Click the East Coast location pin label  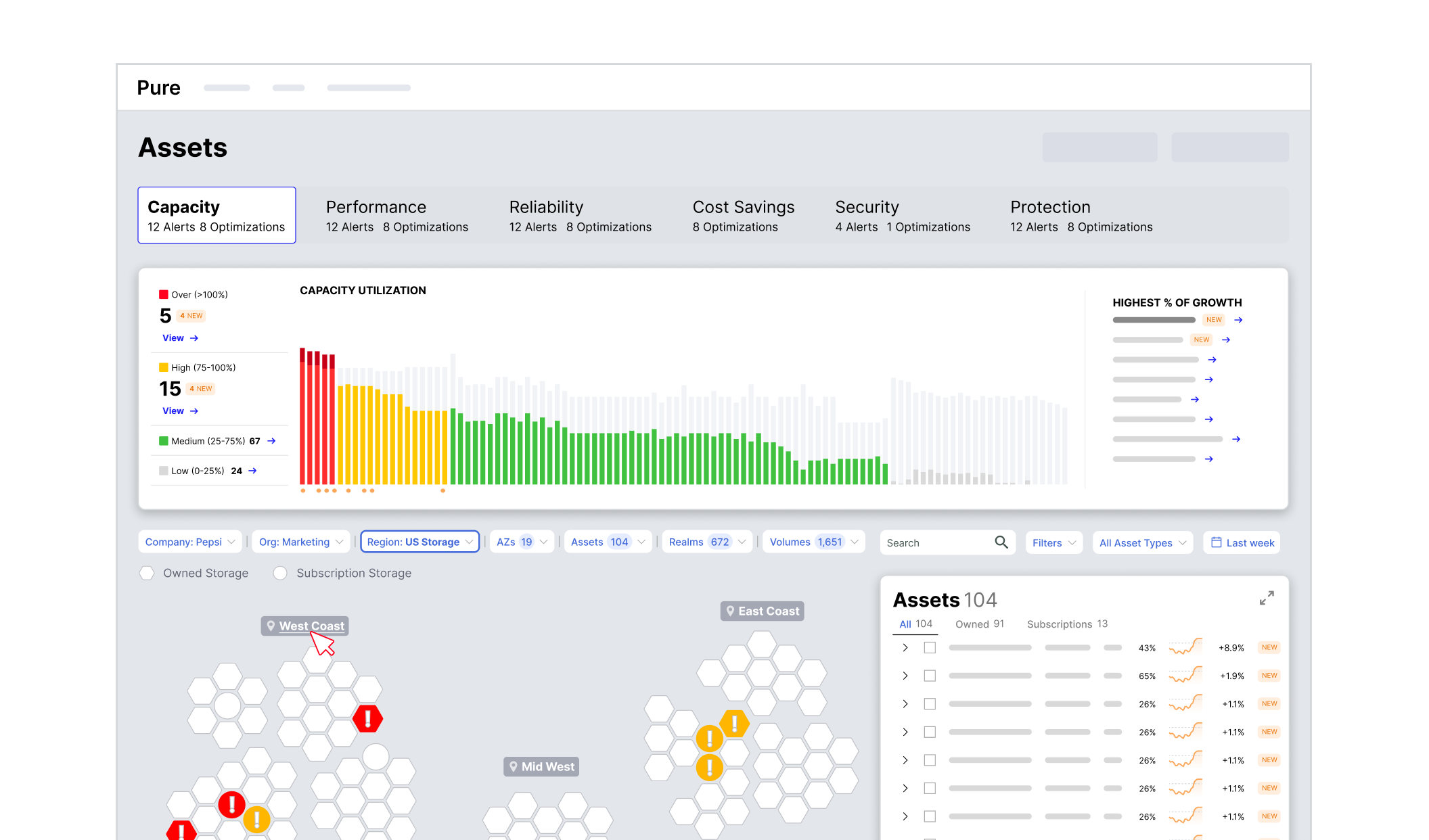[762, 611]
